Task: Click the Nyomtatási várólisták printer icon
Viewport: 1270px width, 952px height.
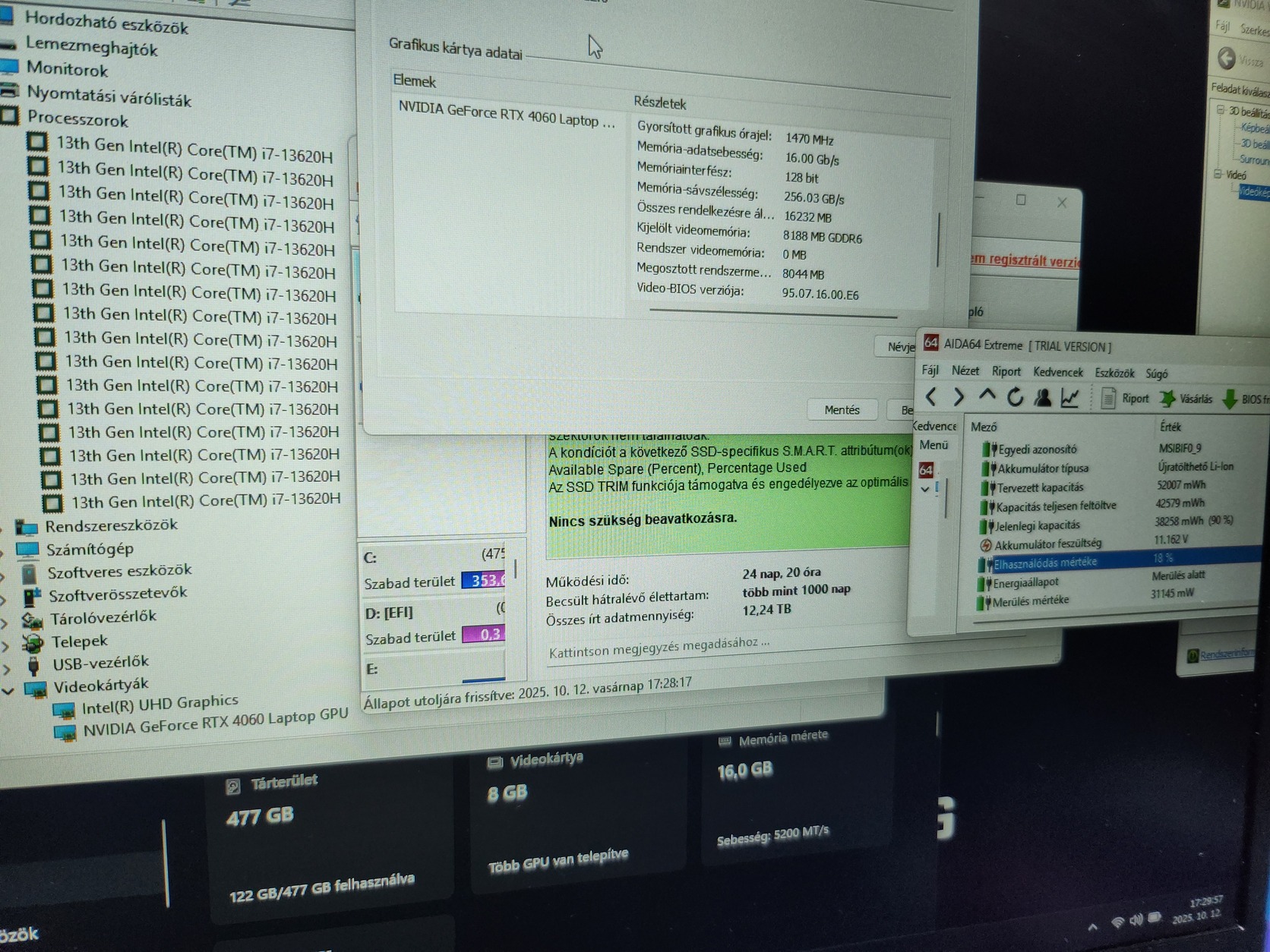Action: pyautogui.click(x=9, y=91)
